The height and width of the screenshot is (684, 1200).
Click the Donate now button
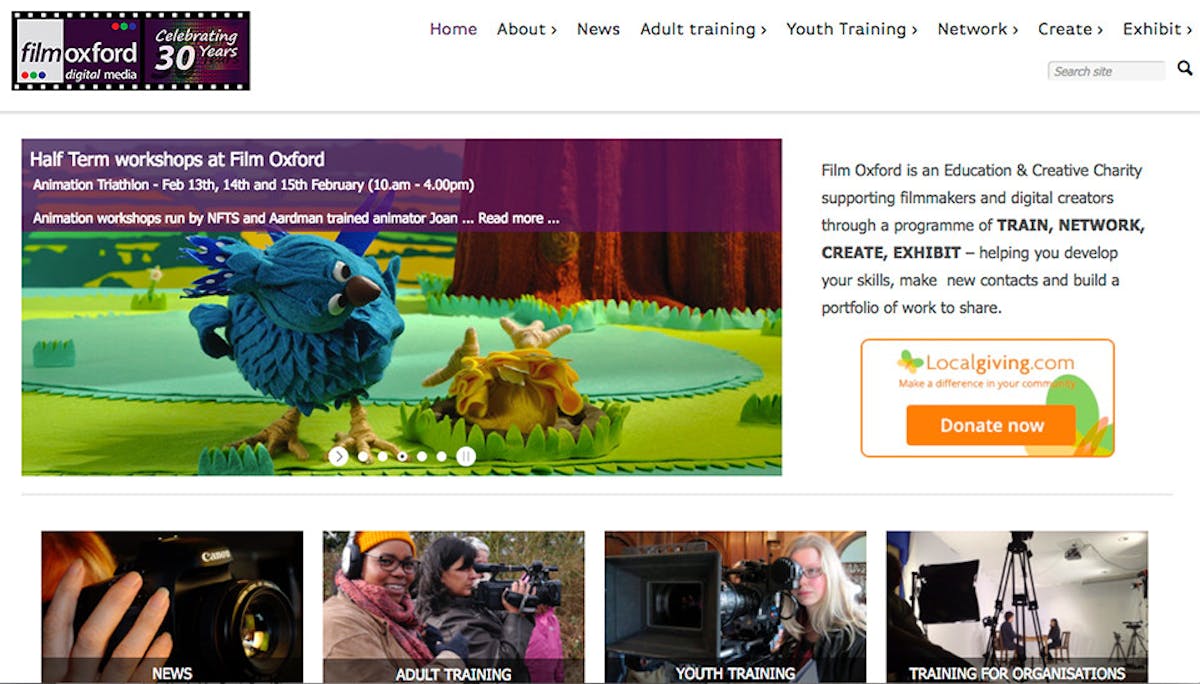click(x=991, y=425)
